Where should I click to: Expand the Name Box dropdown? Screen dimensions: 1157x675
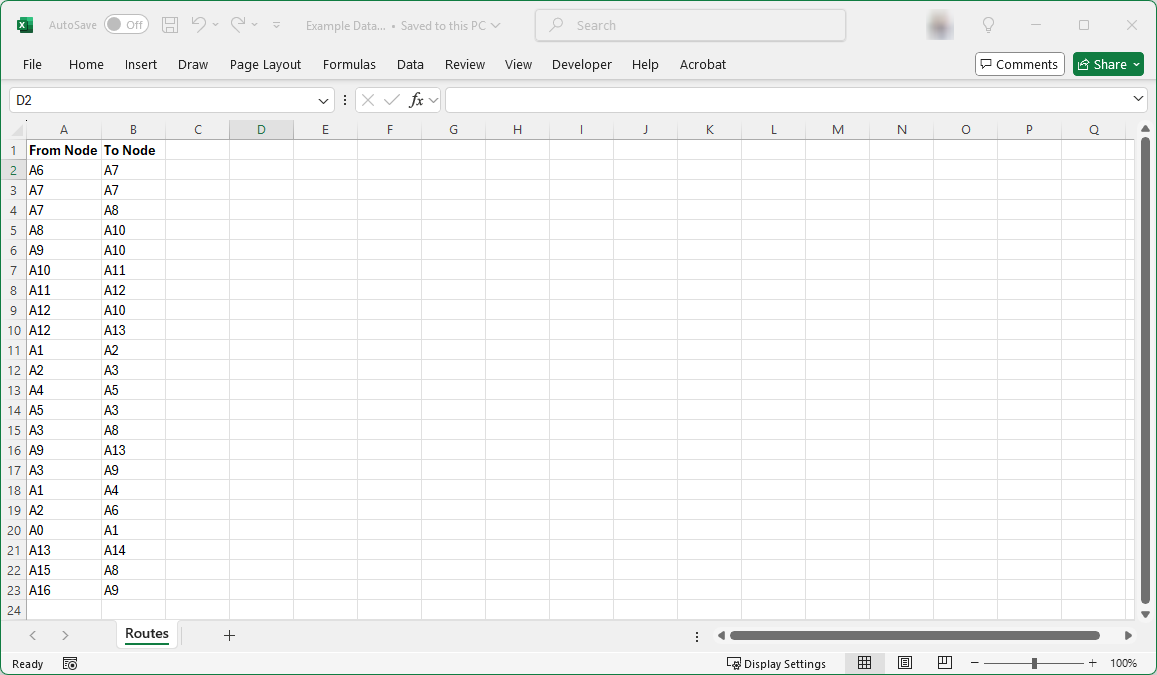[x=324, y=100]
